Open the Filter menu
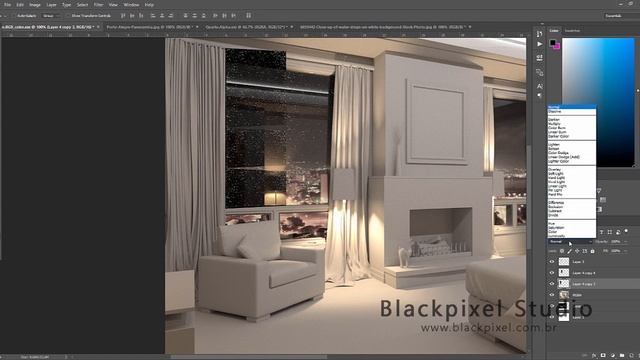Viewport: 640px width, 360px height. pyautogui.click(x=98, y=5)
